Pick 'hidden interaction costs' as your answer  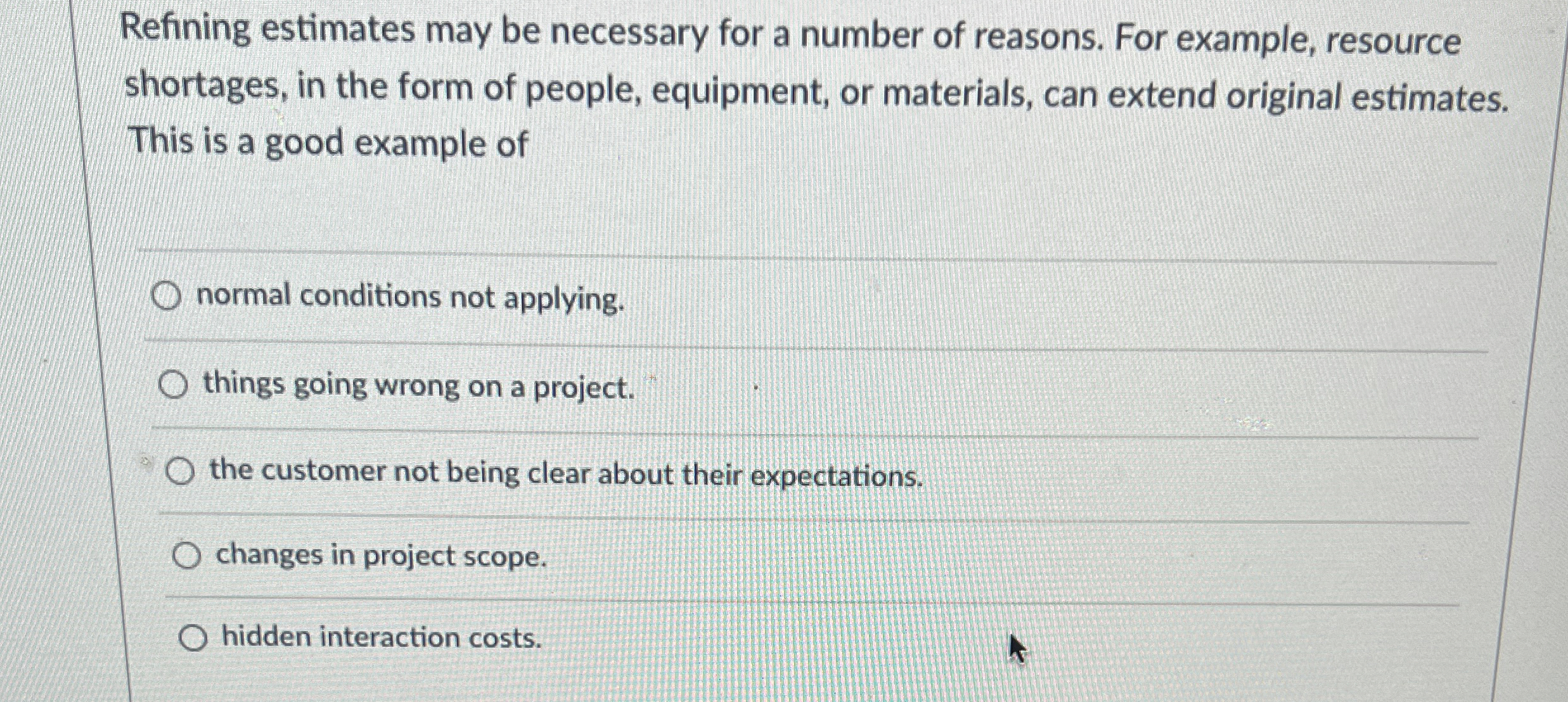[193, 639]
